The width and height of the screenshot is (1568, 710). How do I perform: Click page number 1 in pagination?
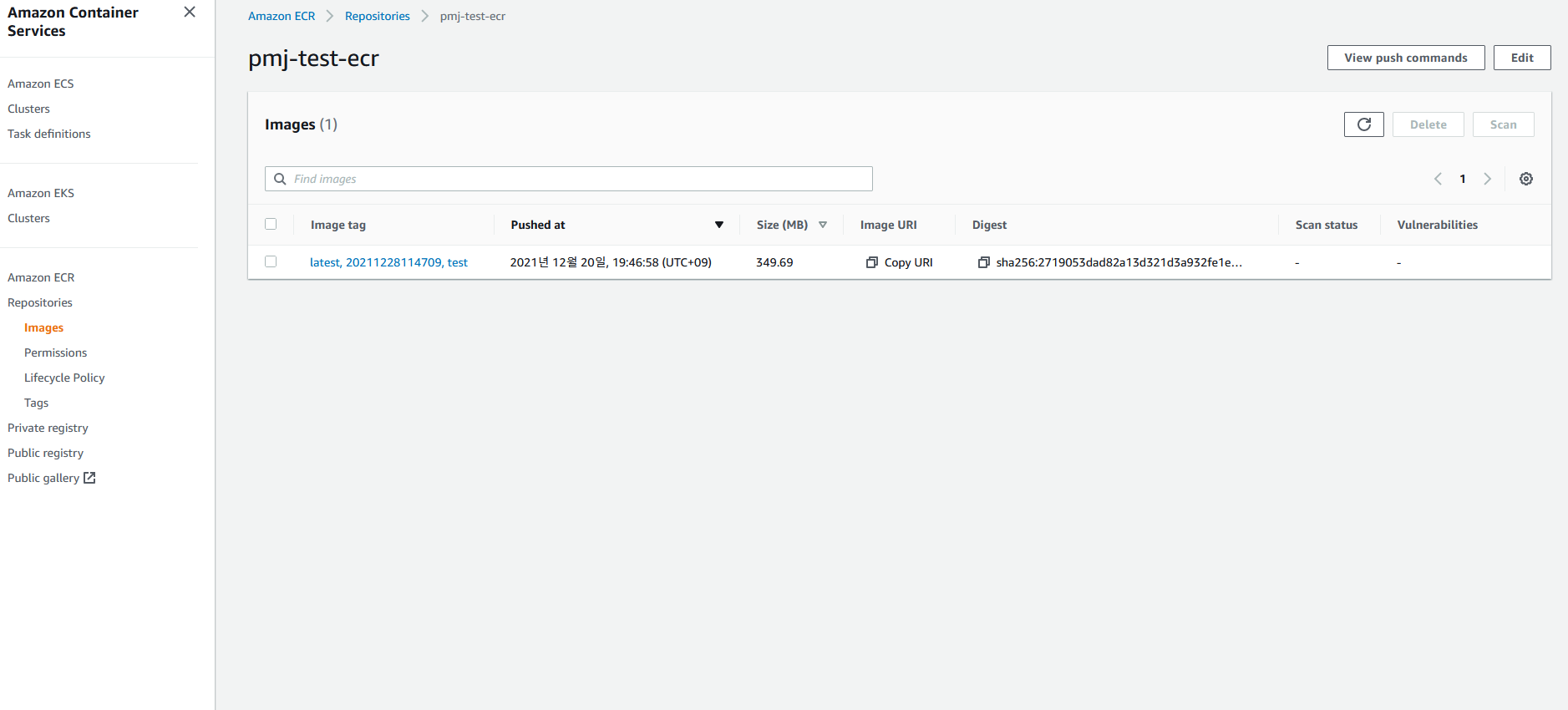click(x=1463, y=179)
